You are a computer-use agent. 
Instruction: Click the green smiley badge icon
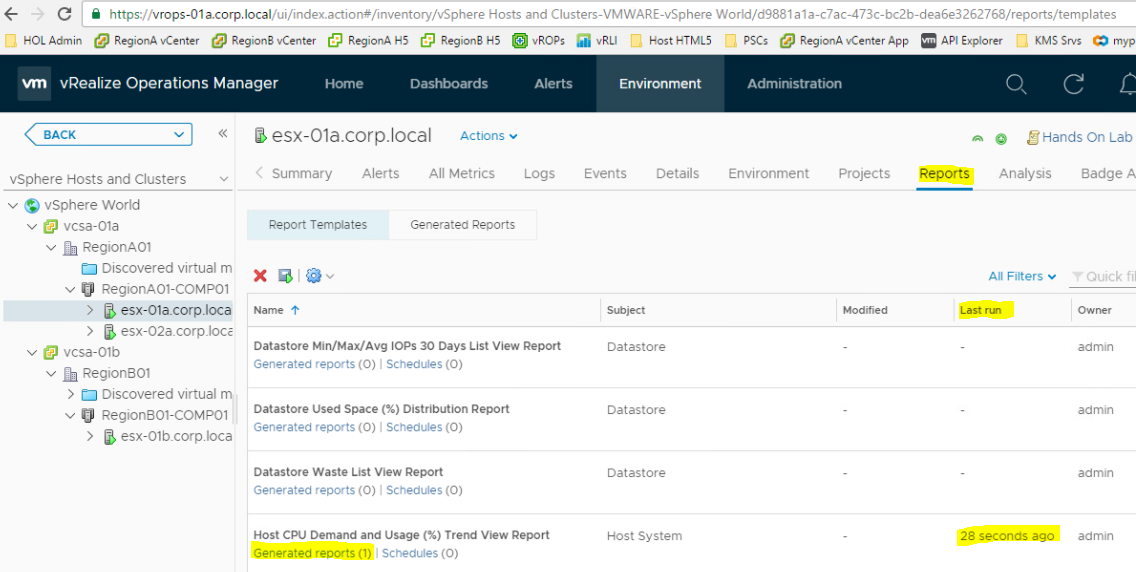(1001, 139)
